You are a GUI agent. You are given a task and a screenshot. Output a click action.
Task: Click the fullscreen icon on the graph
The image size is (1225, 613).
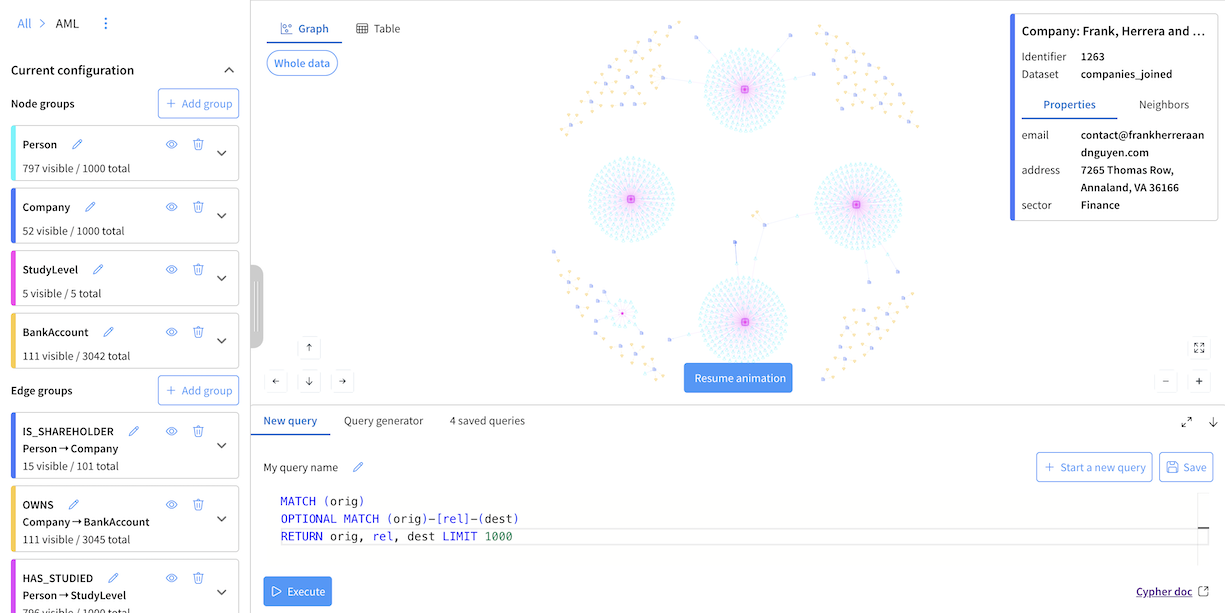pyautogui.click(x=1199, y=348)
